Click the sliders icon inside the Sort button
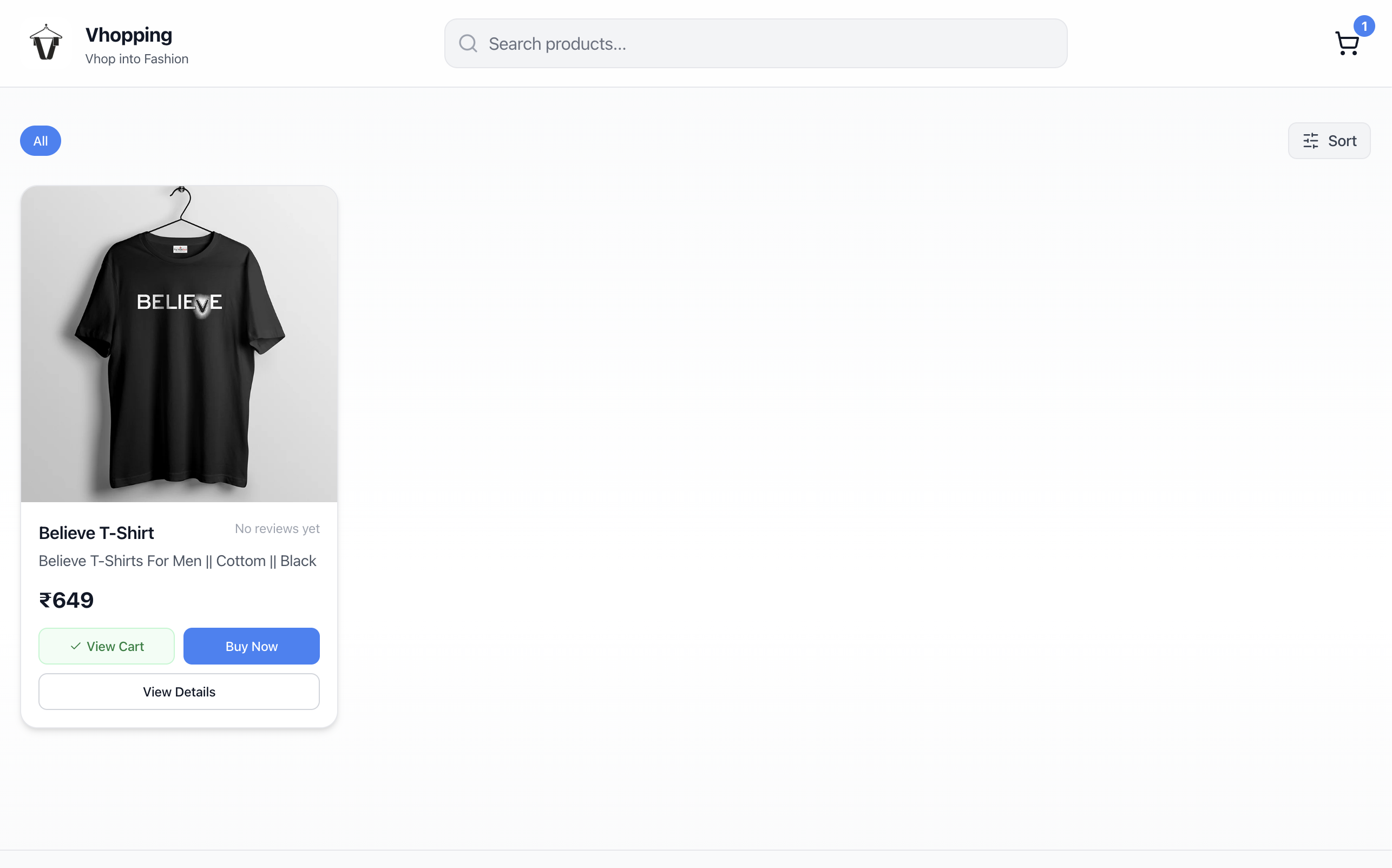 (x=1312, y=140)
